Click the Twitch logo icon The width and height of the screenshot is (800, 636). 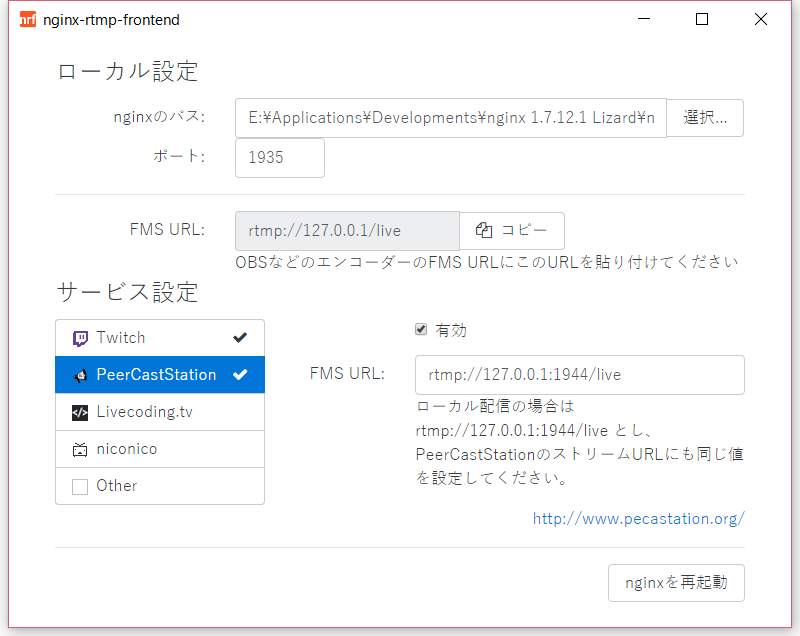[x=80, y=338]
